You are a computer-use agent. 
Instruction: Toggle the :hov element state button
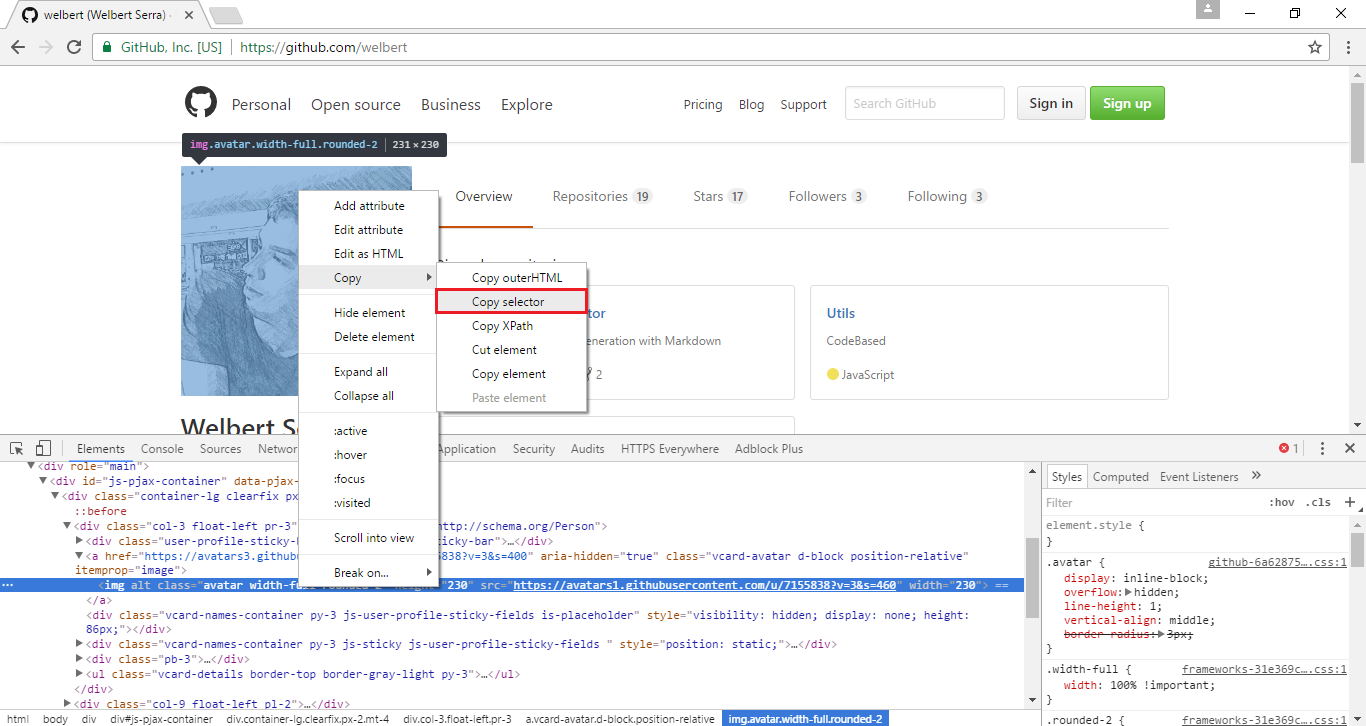coord(1281,502)
